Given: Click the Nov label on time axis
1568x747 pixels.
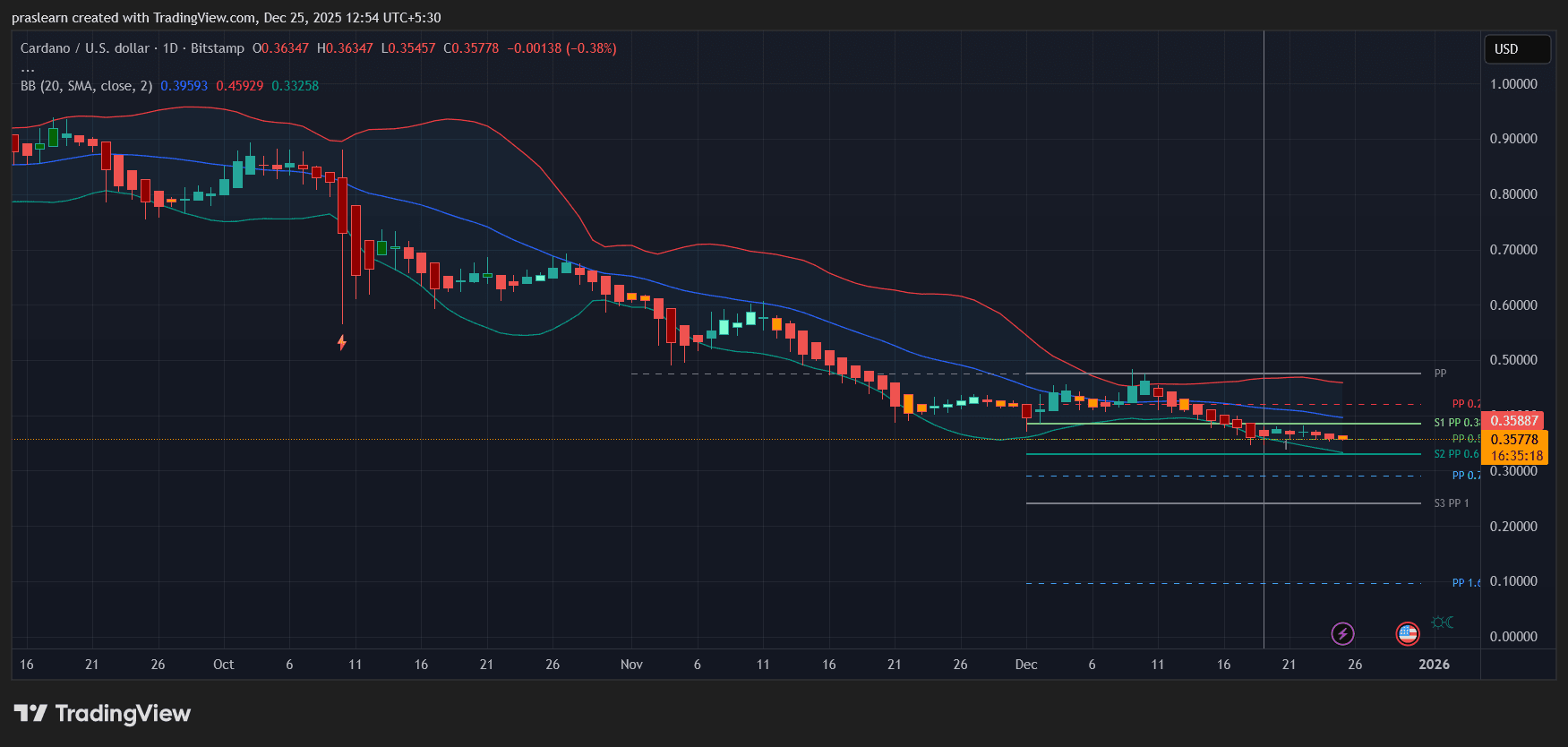Looking at the screenshot, I should [631, 665].
